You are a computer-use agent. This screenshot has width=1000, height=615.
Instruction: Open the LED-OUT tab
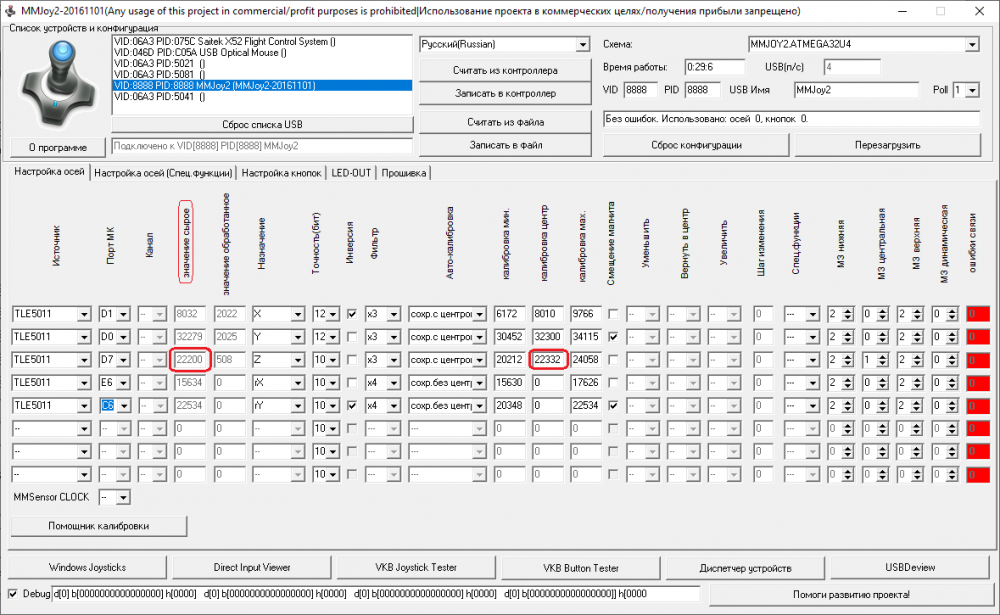point(351,173)
